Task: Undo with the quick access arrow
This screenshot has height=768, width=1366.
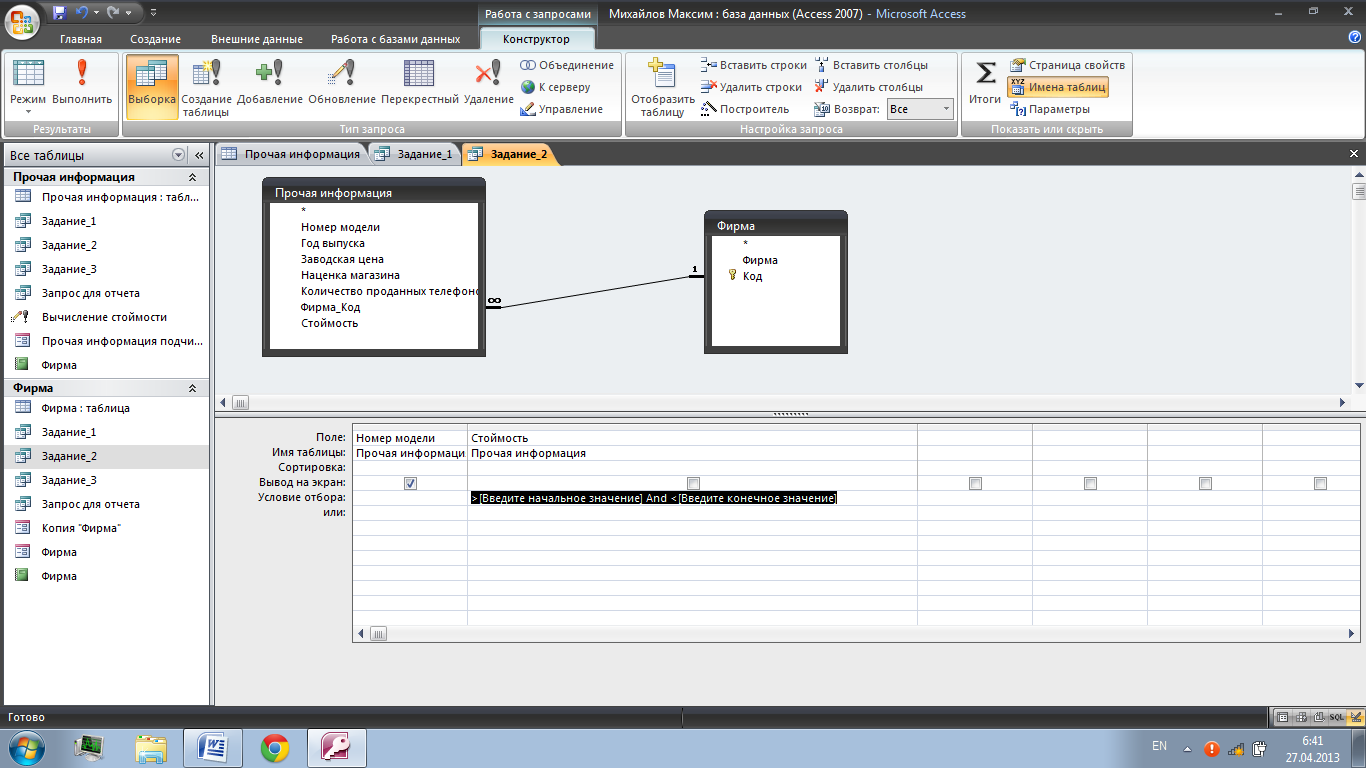Action: pos(82,14)
